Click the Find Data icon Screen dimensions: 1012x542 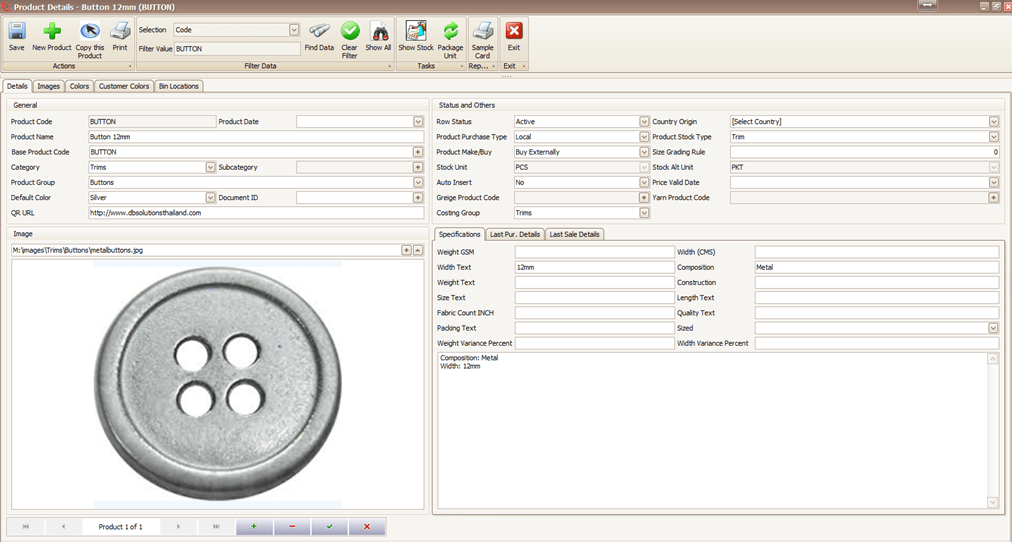tap(319, 31)
